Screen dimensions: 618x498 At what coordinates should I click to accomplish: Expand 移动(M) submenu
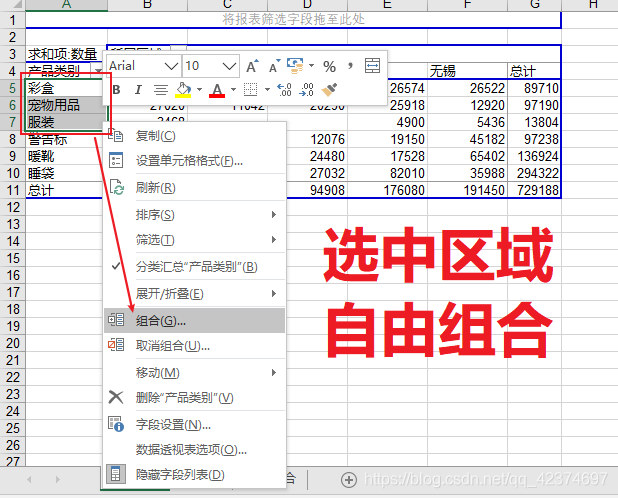tap(194, 372)
